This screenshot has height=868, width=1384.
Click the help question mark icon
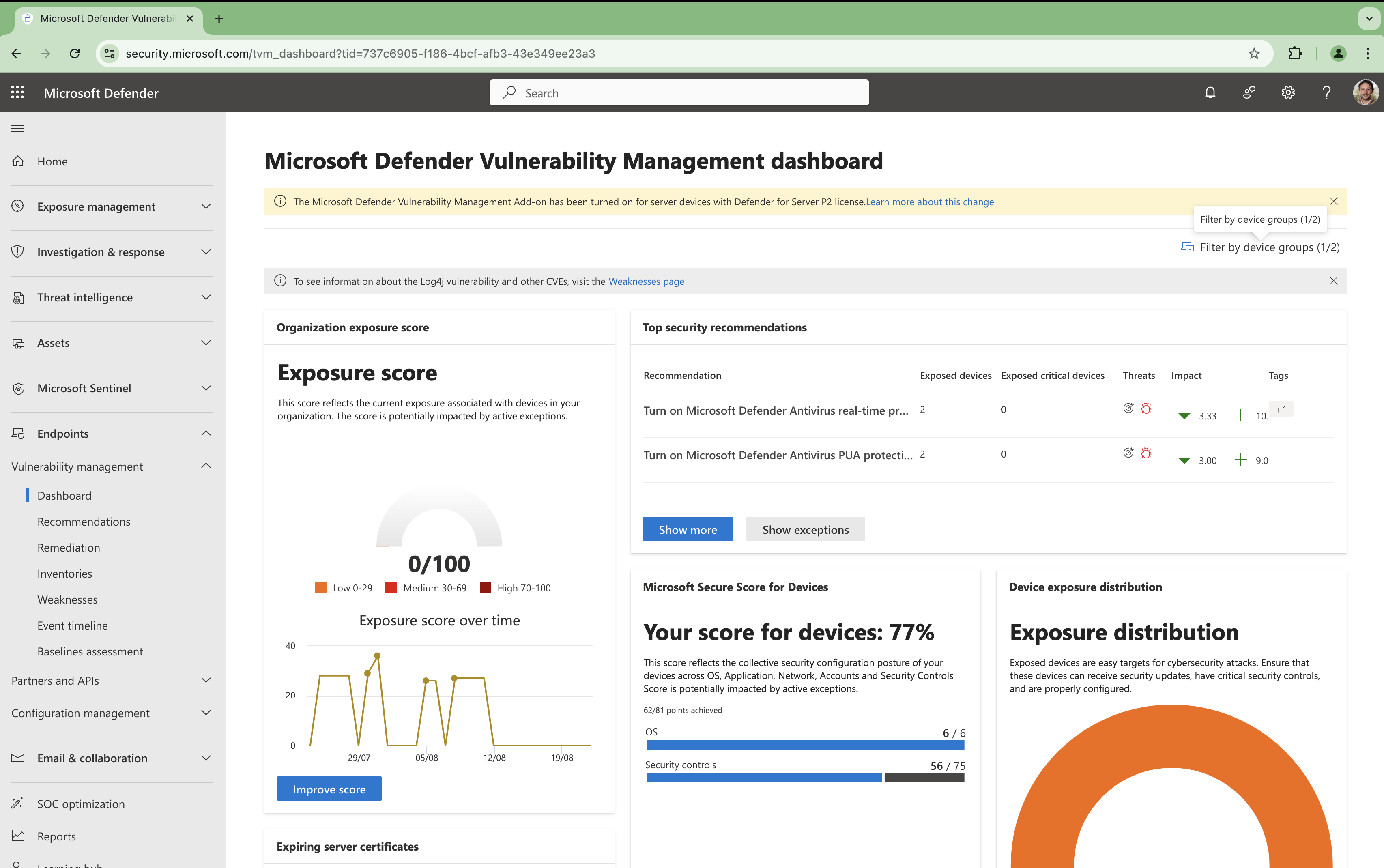(x=1326, y=92)
